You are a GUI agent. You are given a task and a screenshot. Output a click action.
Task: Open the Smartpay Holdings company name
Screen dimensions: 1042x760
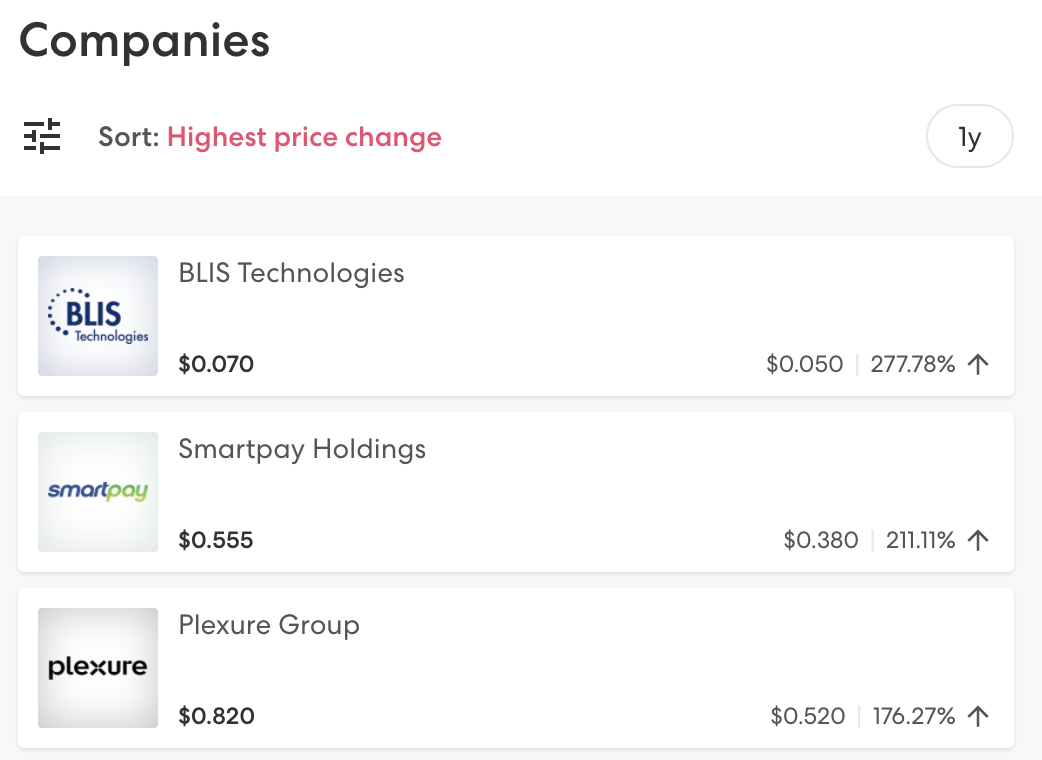(302, 449)
